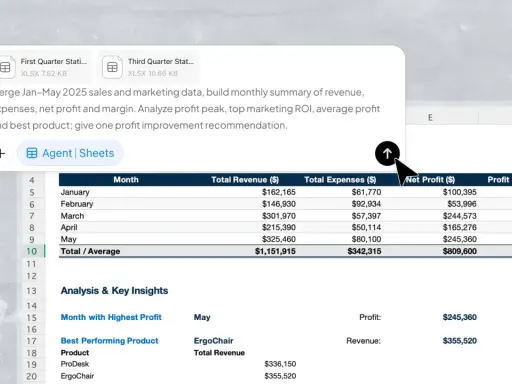Select ErgoChair revenue $355,520 in row 20

coord(280,376)
